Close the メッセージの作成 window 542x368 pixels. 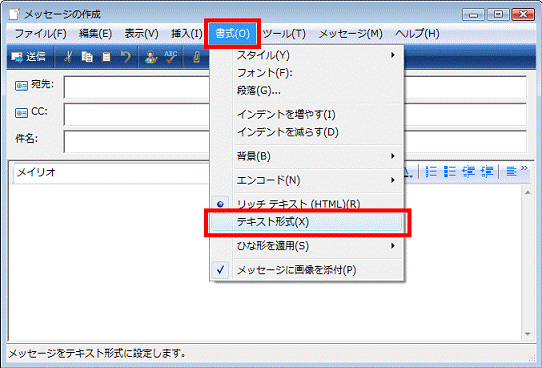click(x=523, y=14)
